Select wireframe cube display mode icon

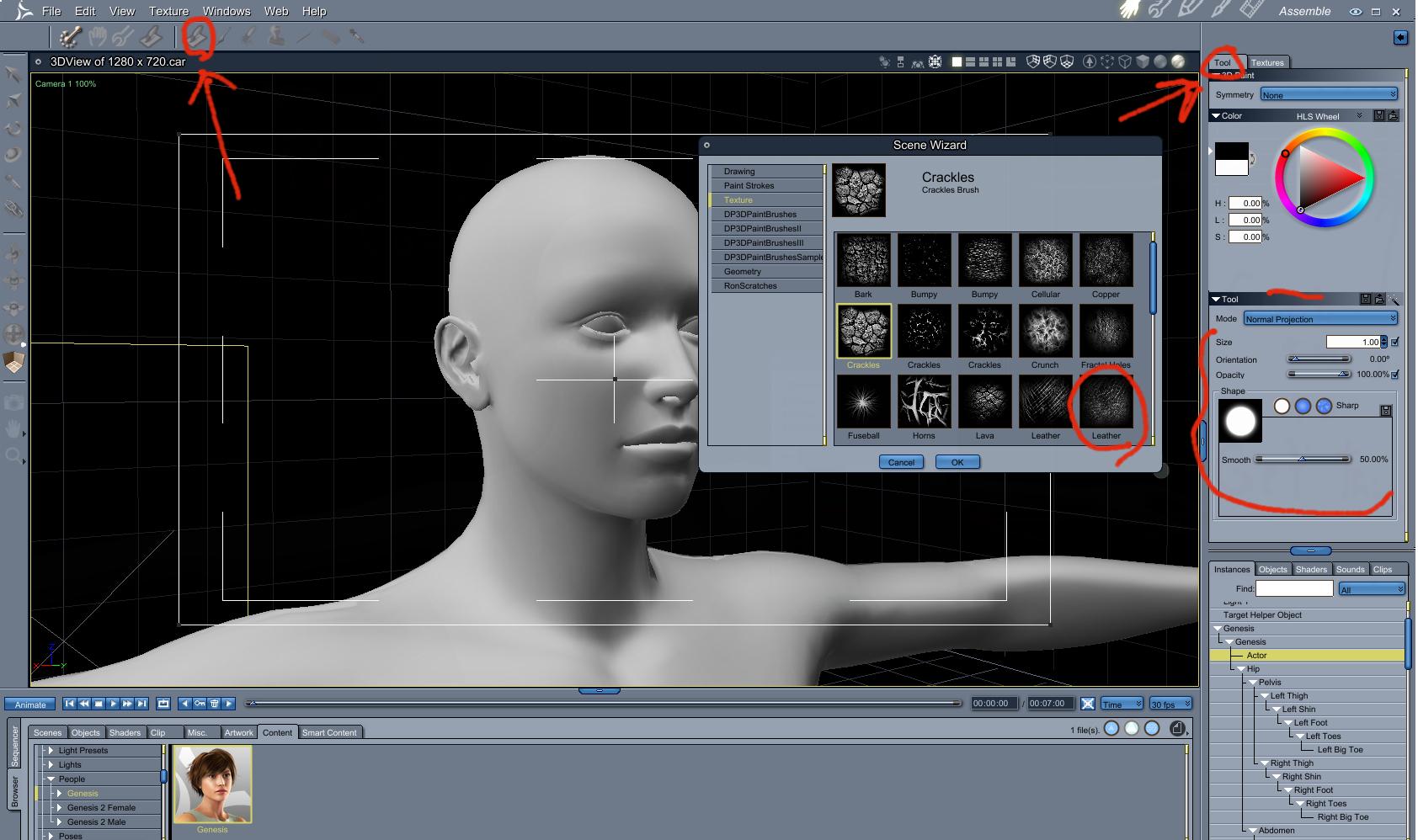coord(1125,61)
